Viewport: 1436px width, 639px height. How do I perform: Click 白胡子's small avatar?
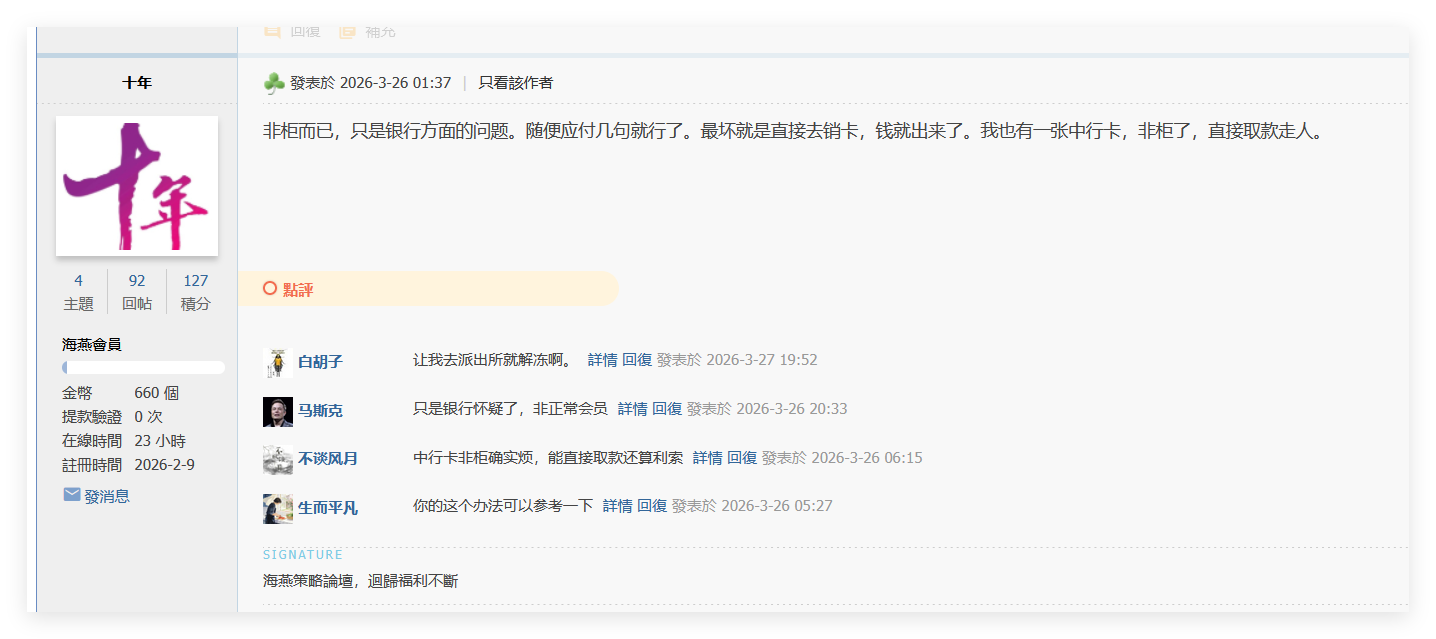(x=277, y=362)
